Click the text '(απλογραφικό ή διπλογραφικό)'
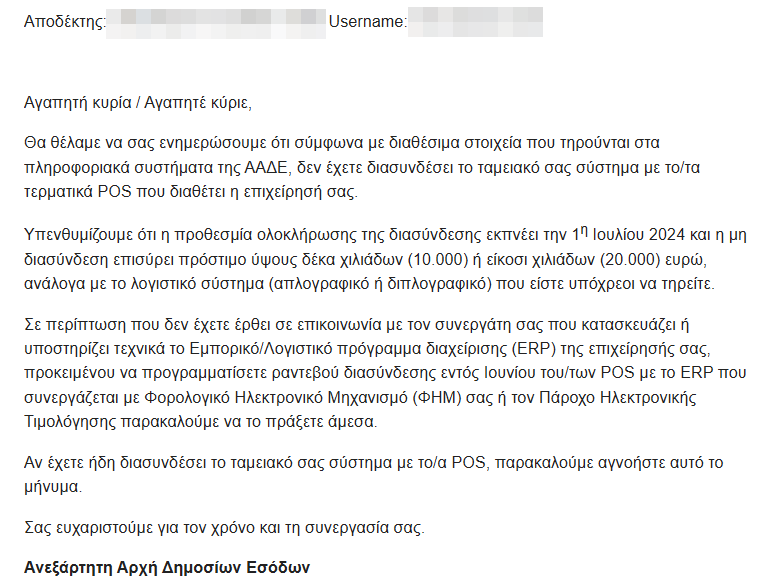The image size is (772, 584). tap(380, 284)
